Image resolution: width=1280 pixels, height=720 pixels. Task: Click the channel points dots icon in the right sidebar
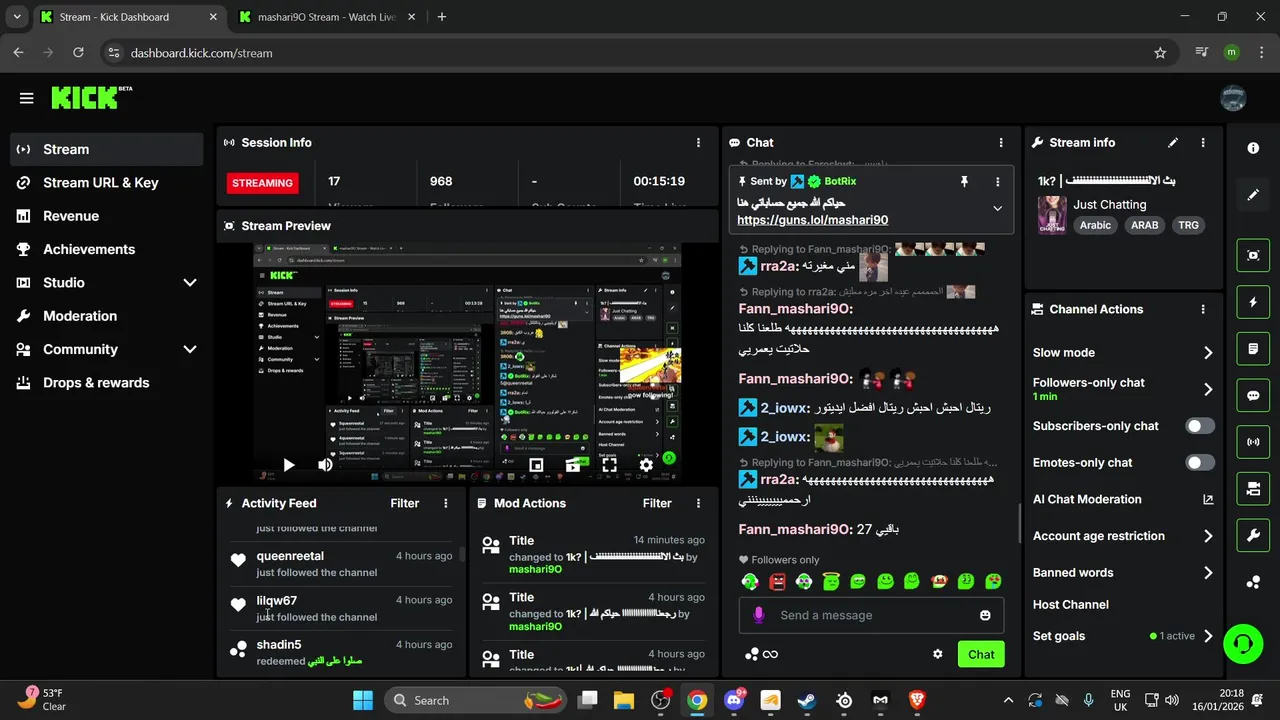[1253, 583]
